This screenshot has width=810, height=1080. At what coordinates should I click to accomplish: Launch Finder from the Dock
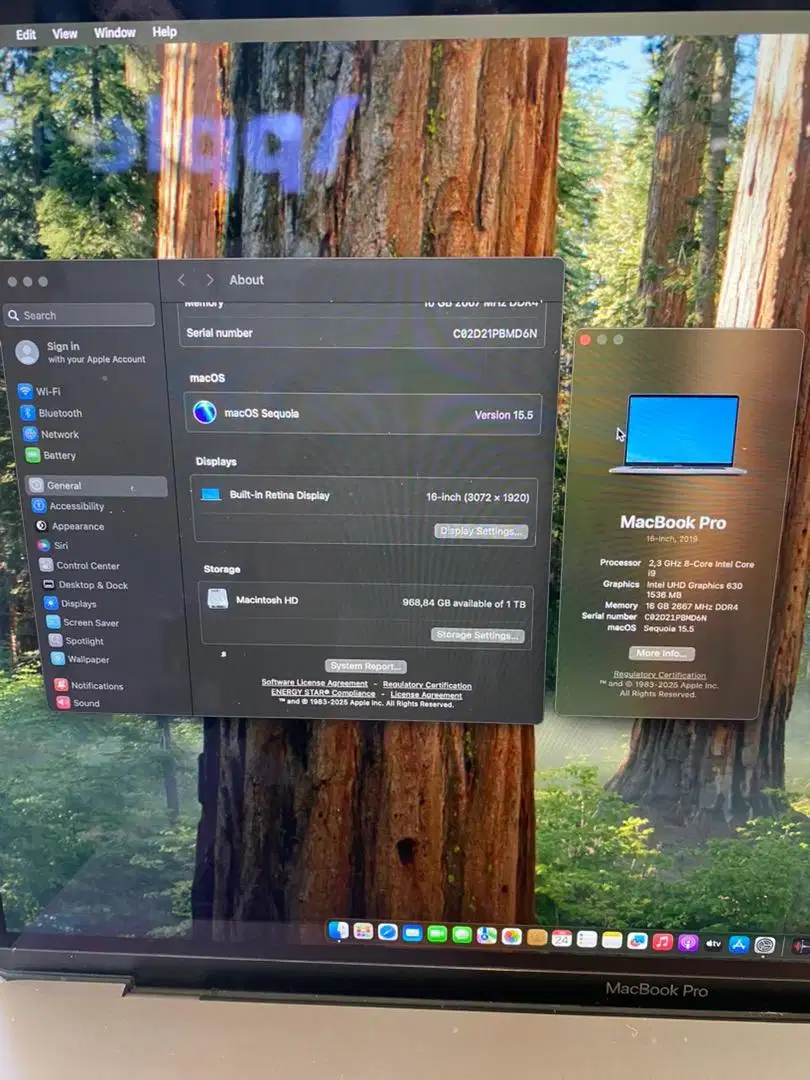pyautogui.click(x=338, y=931)
